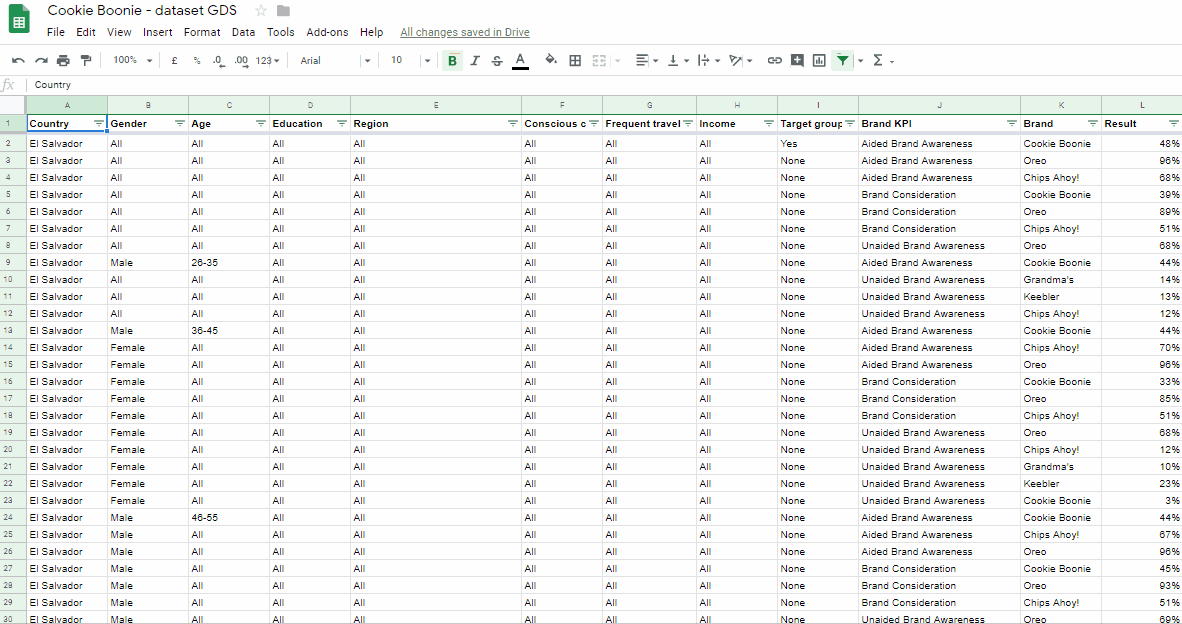The width and height of the screenshot is (1182, 624).
Task: Open the Region column filter
Action: point(513,124)
